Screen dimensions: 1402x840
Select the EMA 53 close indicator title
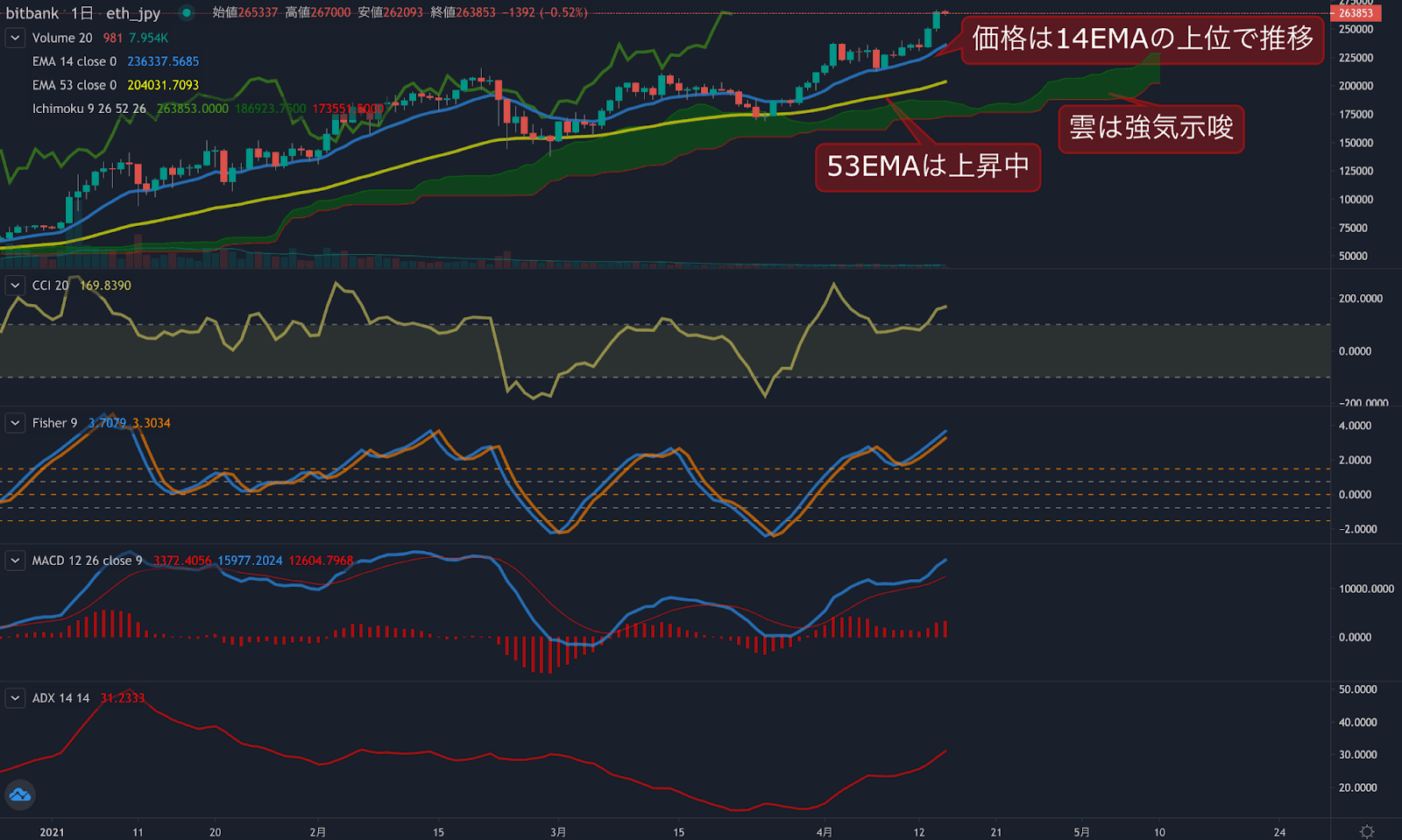pos(74,85)
